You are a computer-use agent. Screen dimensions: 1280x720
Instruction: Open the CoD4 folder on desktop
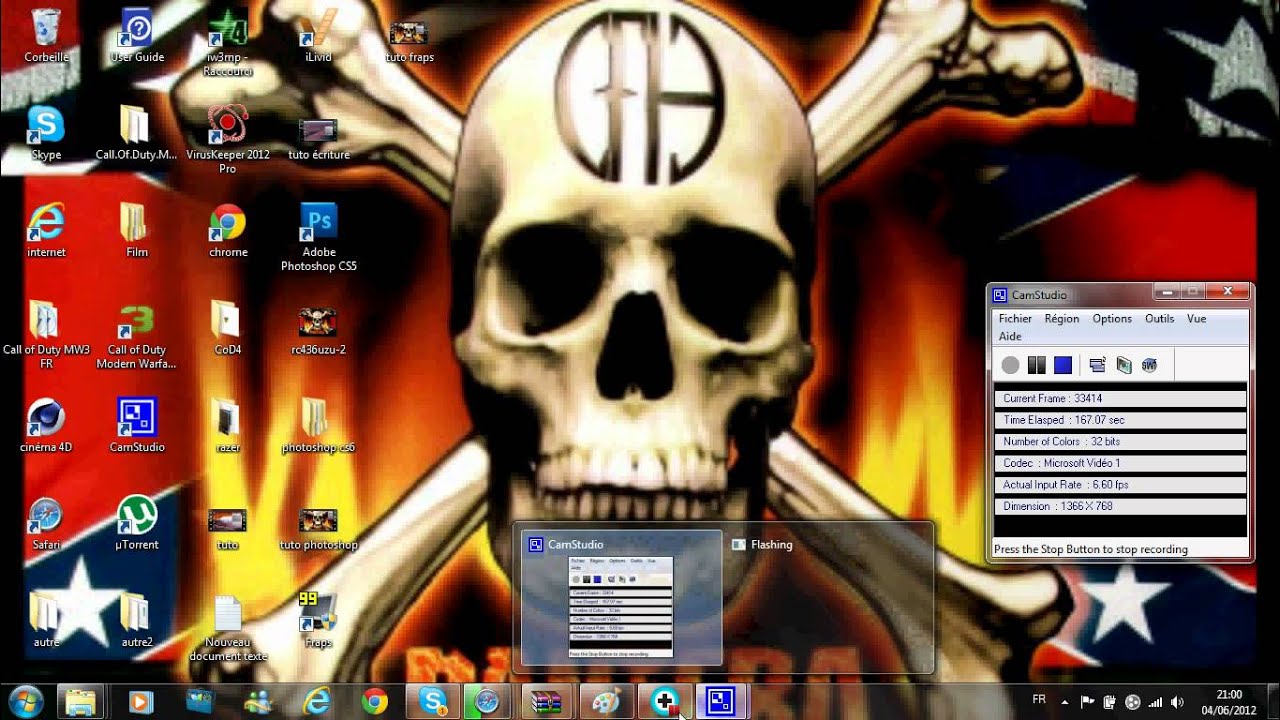(228, 328)
